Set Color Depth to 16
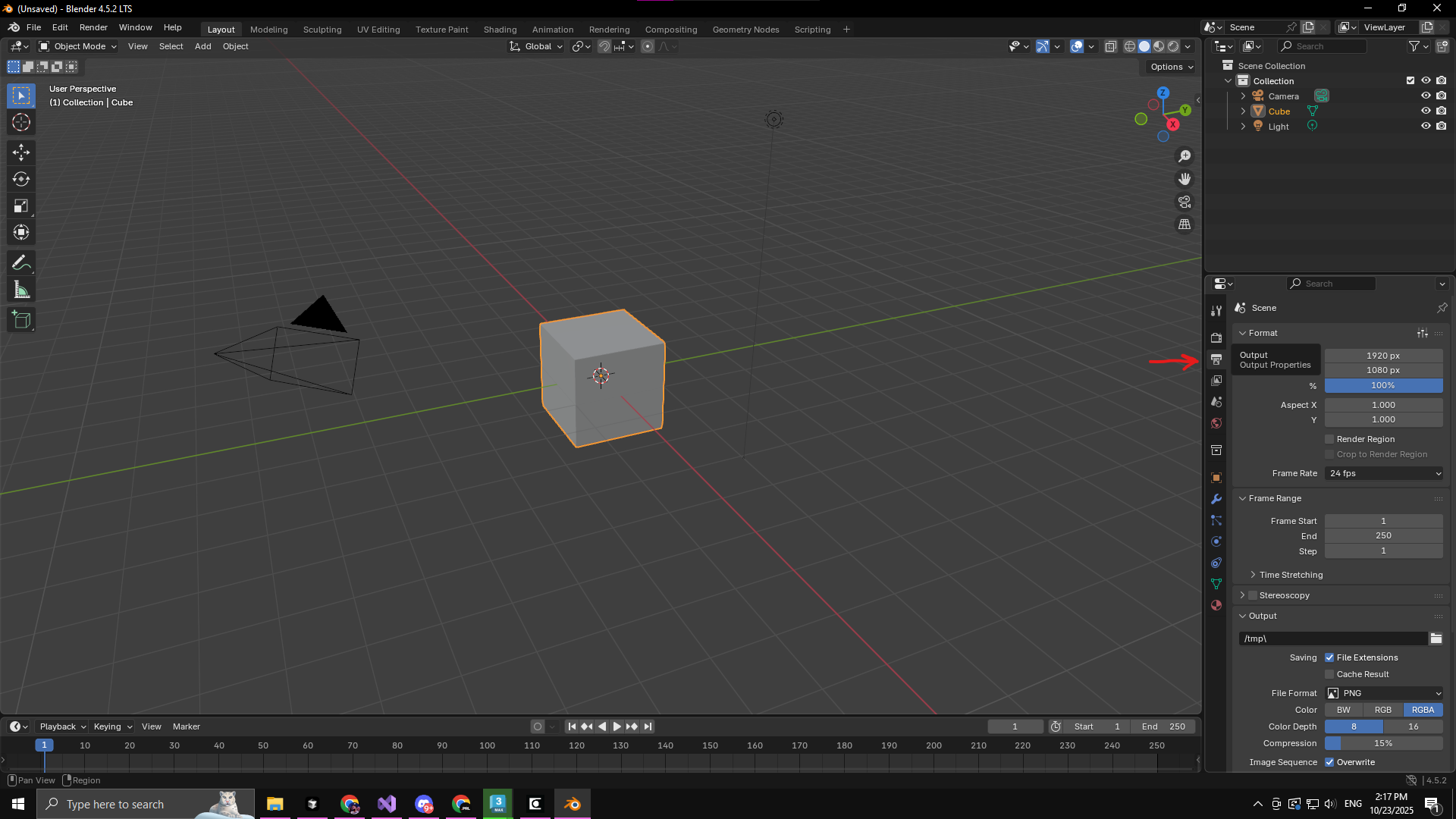The image size is (1456, 819). tap(1413, 726)
